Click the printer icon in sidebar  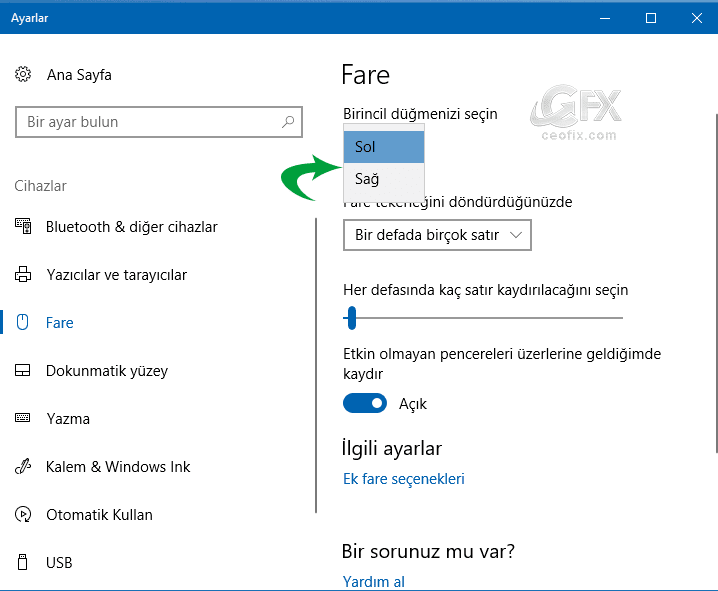(23, 274)
